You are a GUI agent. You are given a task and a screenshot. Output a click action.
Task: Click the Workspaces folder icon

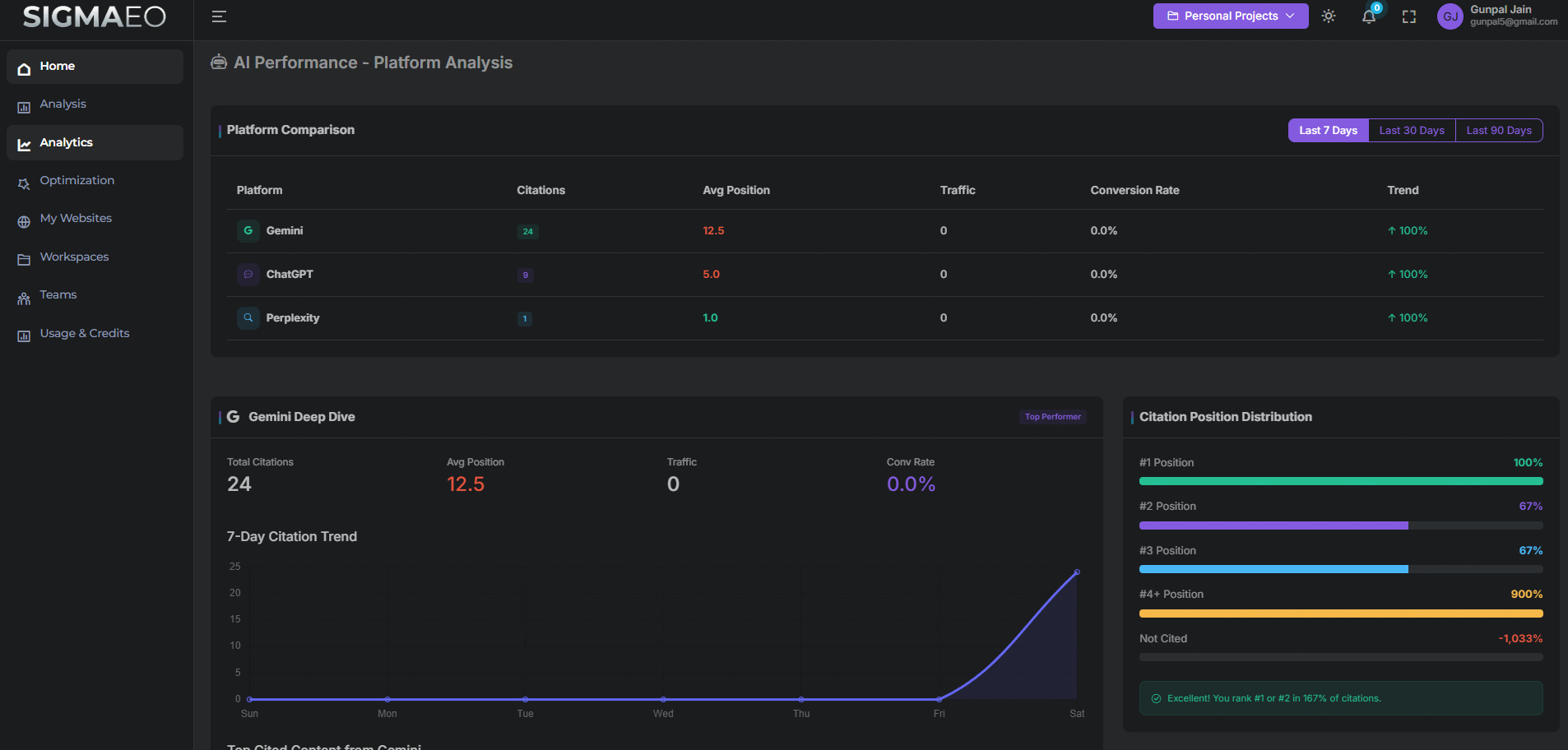click(x=24, y=260)
